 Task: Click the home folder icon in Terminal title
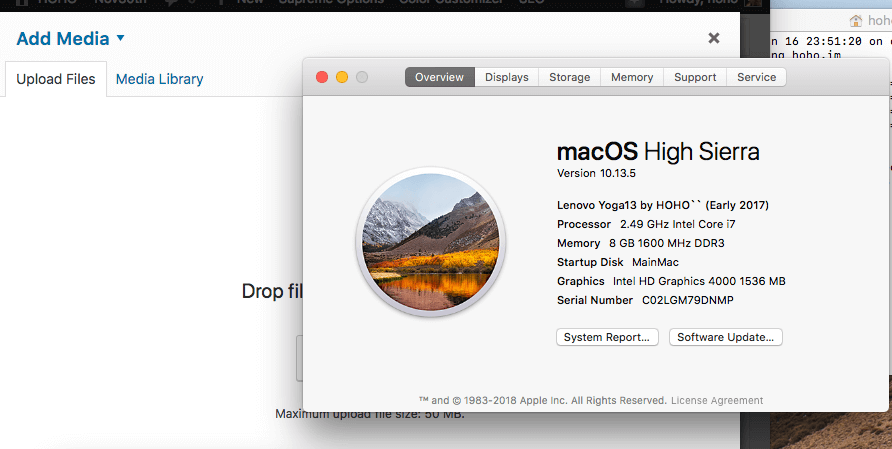tap(855, 21)
